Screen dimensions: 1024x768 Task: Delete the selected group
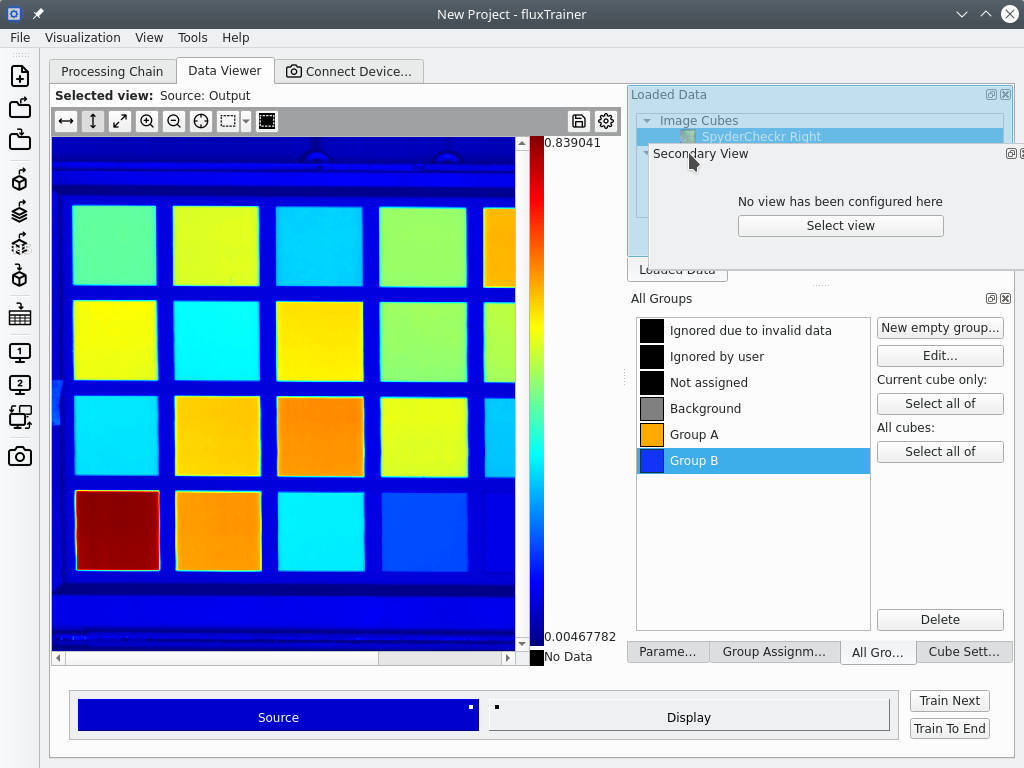pyautogui.click(x=940, y=620)
